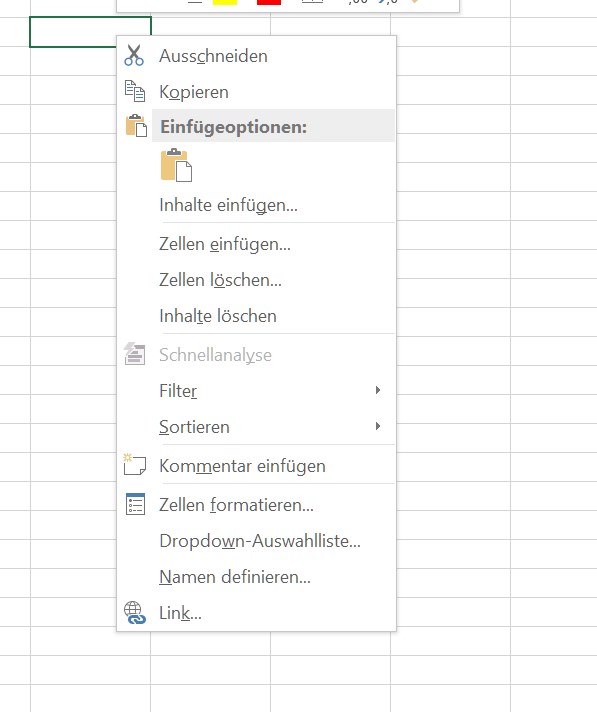This screenshot has width=597, height=712.
Task: Click the Kommentar einfügen note icon
Action: (x=134, y=464)
